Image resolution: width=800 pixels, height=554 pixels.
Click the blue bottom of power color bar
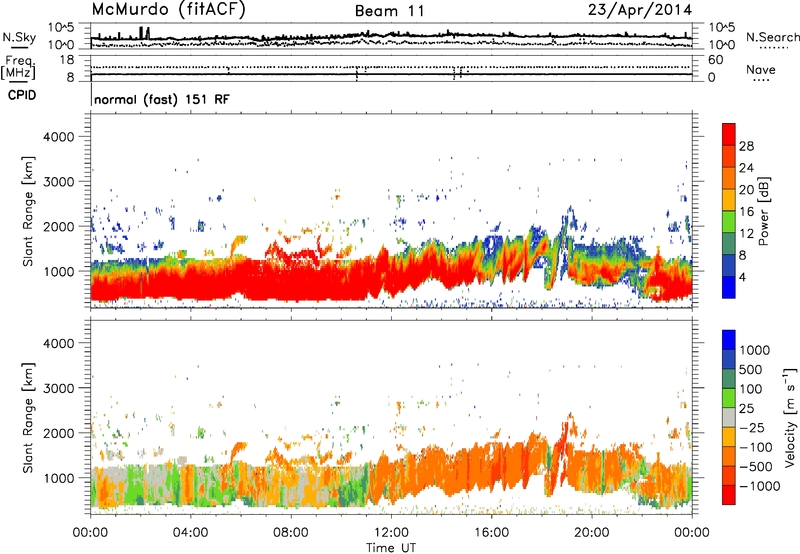pyautogui.click(x=729, y=287)
